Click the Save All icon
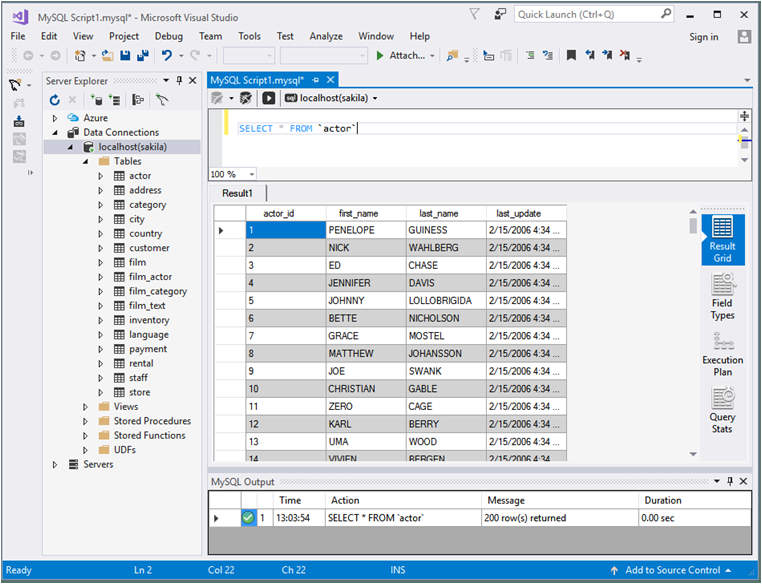 click(x=142, y=56)
